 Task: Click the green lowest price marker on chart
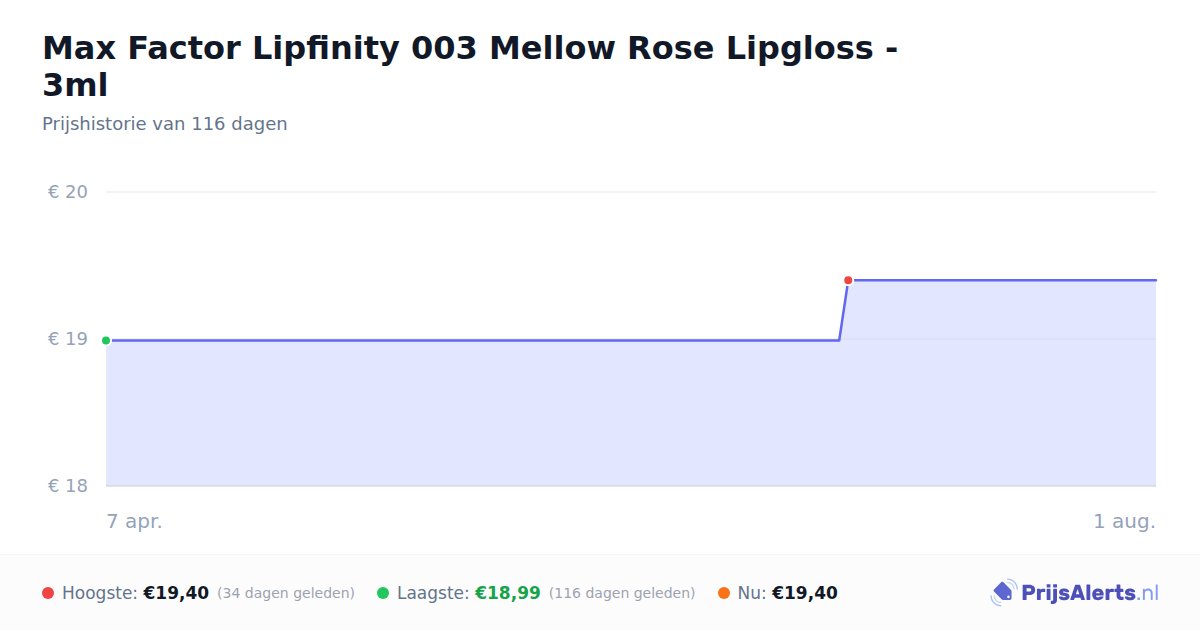click(x=106, y=340)
